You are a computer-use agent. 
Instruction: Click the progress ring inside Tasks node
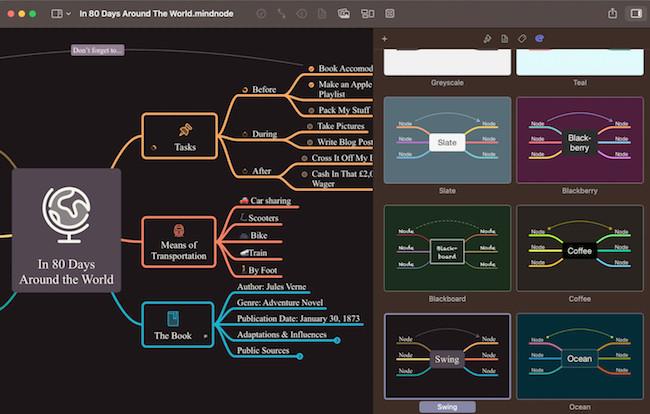tap(154, 147)
